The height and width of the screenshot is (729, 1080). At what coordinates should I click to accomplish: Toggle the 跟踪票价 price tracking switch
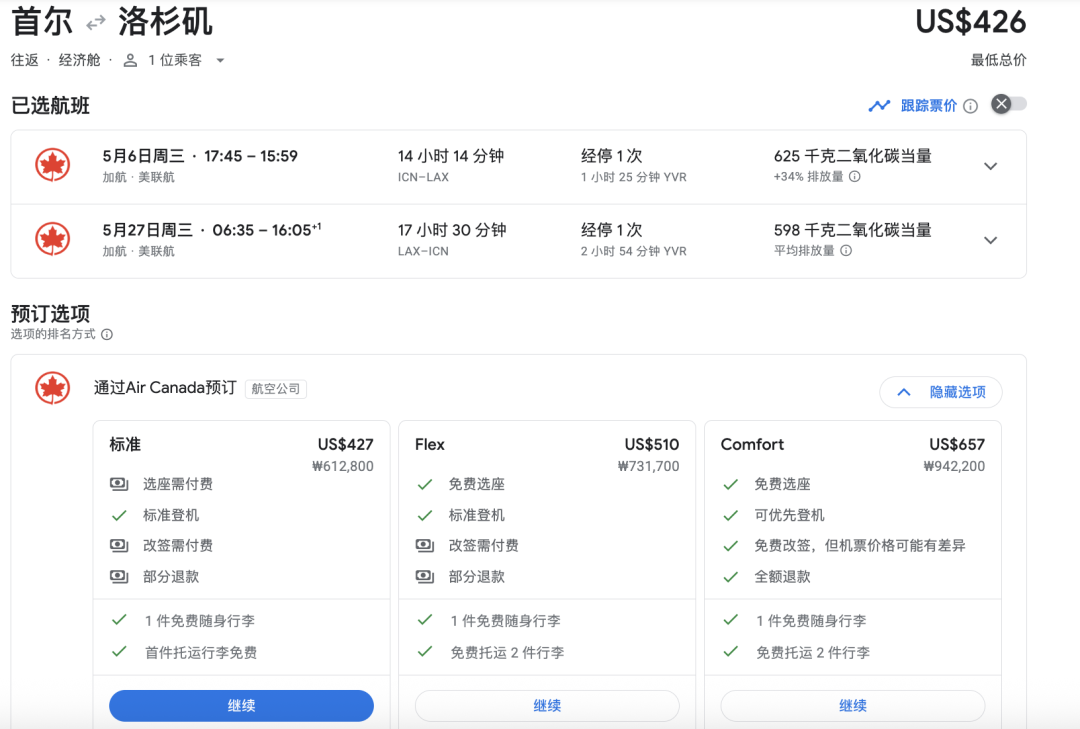point(1008,104)
